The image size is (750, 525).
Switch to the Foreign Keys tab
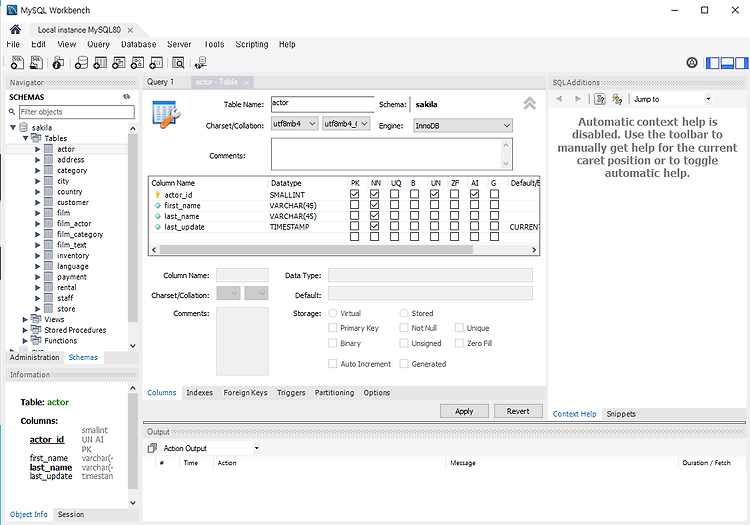pyautogui.click(x=245, y=393)
